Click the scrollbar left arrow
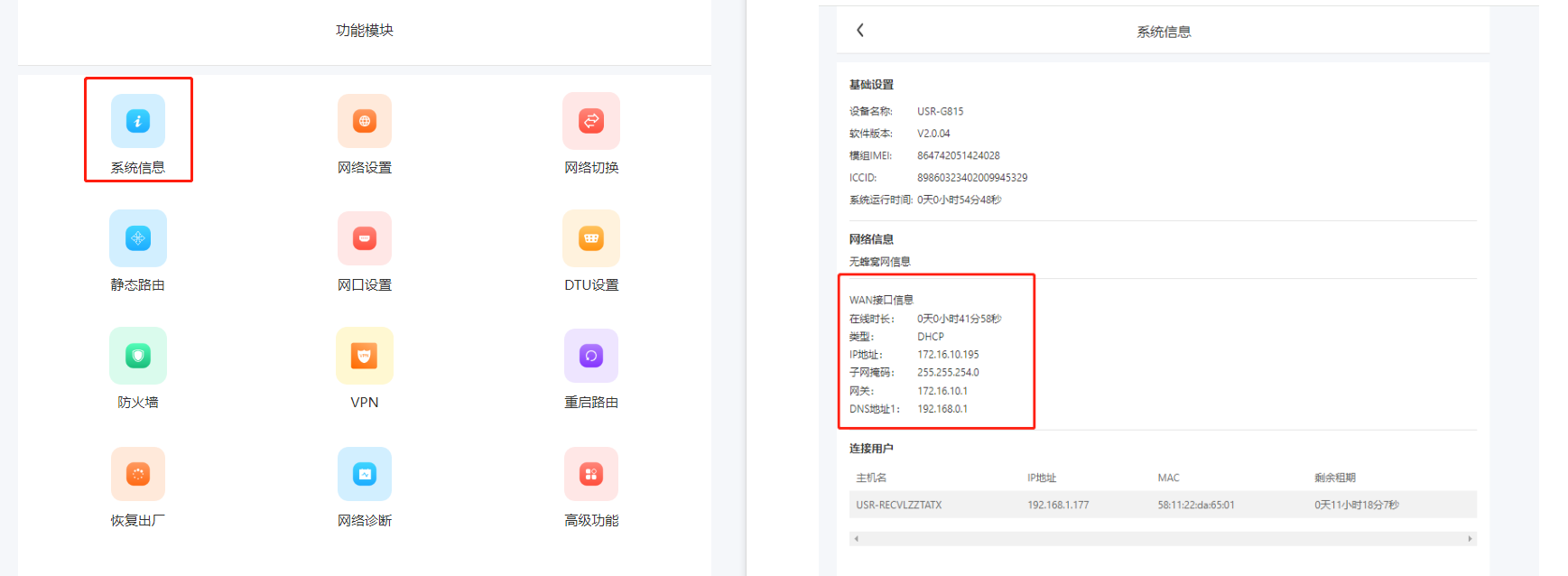 click(x=856, y=539)
